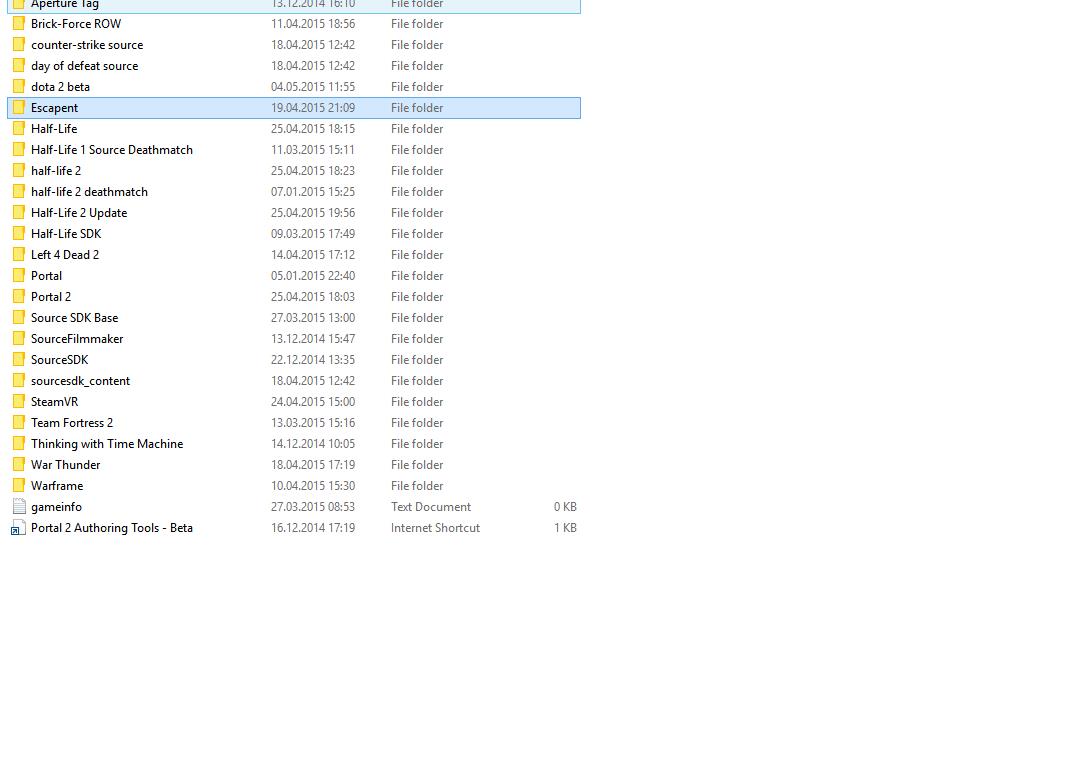
Task: Click the date 22.12.2014 13:35
Action: pos(313,360)
